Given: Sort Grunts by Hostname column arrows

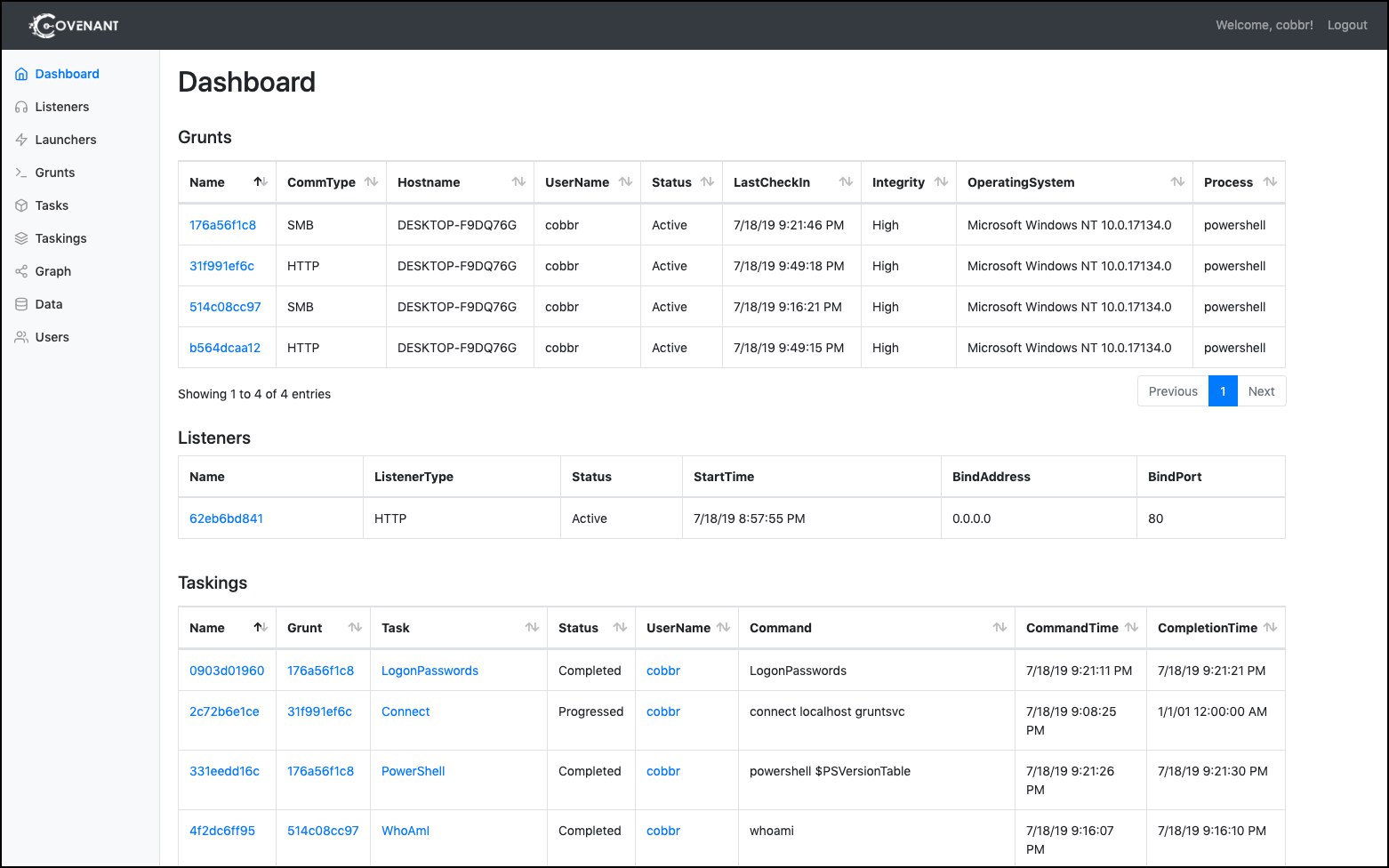Looking at the screenshot, I should click(518, 181).
